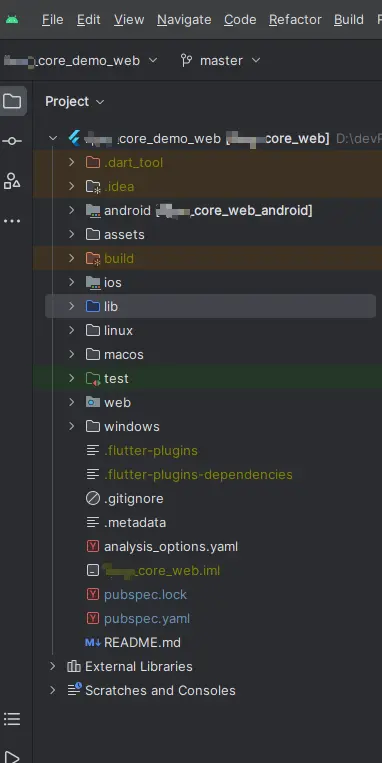Expand the .dart_tool folder
Screen dimensions: 382x763
tap(72, 162)
